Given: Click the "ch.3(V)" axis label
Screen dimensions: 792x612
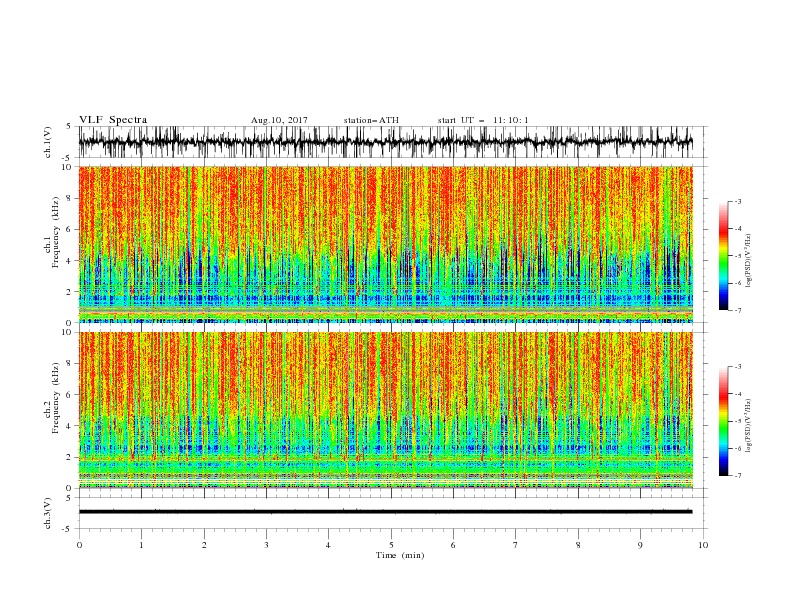Looking at the screenshot, I should [x=48, y=513].
